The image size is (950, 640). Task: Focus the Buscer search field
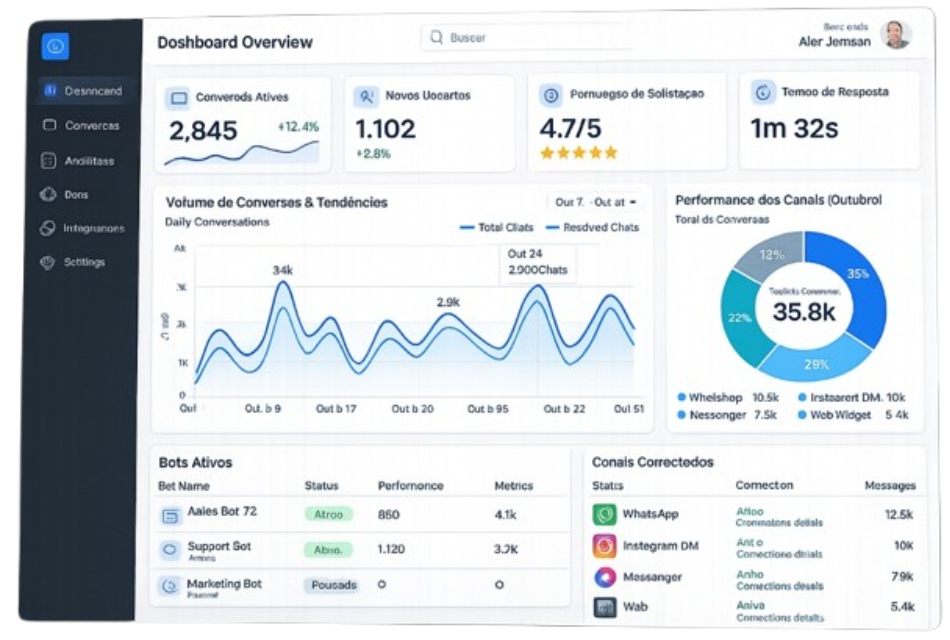click(527, 38)
